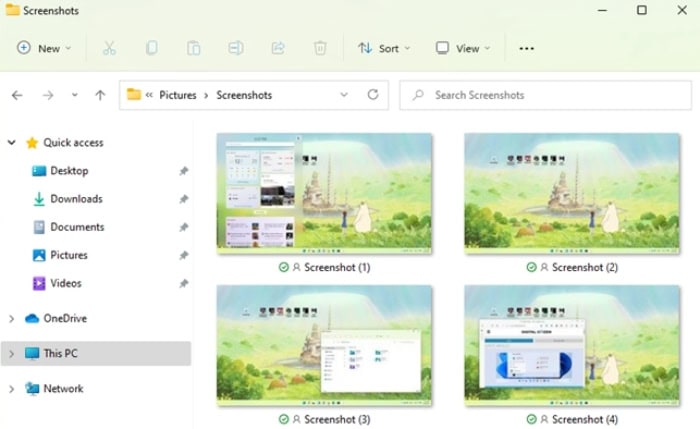This screenshot has height=429, width=700.
Task: Show hidden path with double chevron
Action: pos(149,95)
